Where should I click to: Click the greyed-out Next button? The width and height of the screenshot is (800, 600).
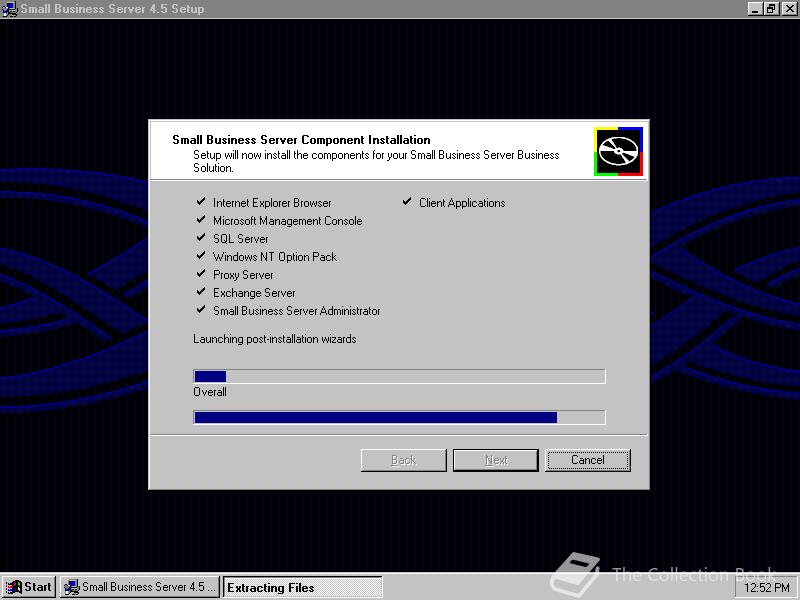pyautogui.click(x=495, y=460)
